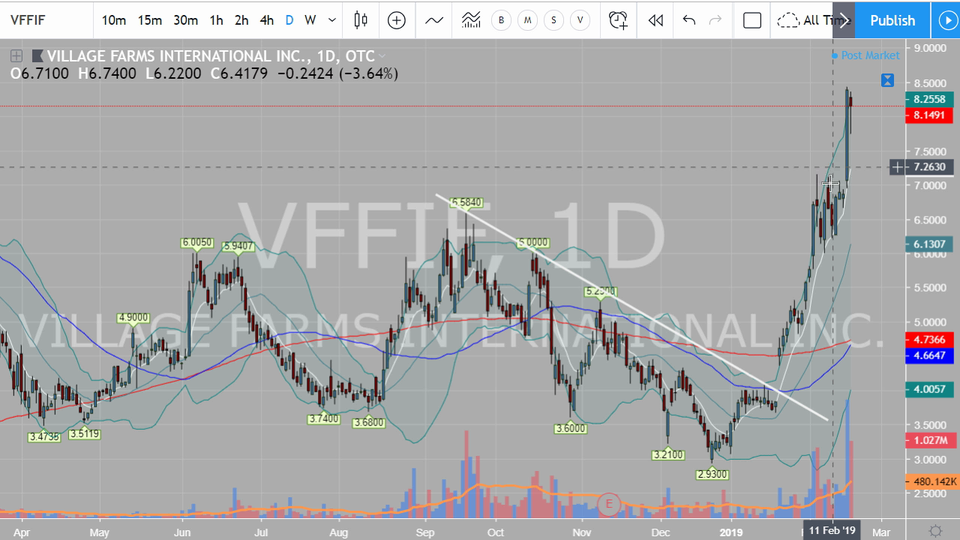Click the orange 480.142K volume average label
Screen dimensions: 960x540
pyautogui.click(x=931, y=482)
